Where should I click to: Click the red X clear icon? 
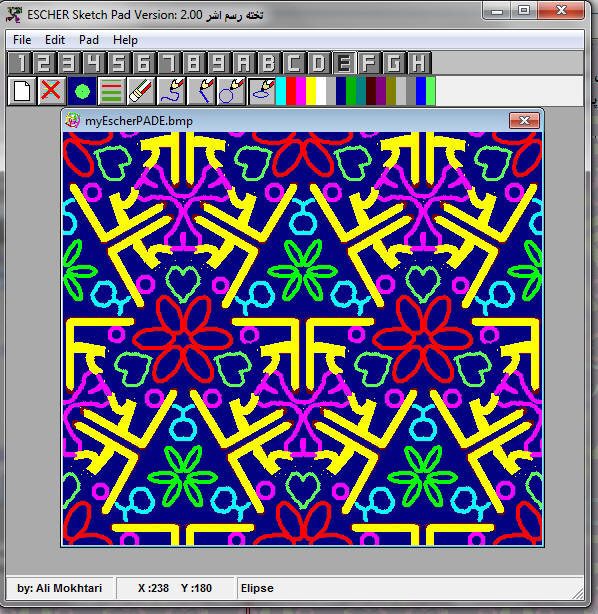(x=52, y=91)
